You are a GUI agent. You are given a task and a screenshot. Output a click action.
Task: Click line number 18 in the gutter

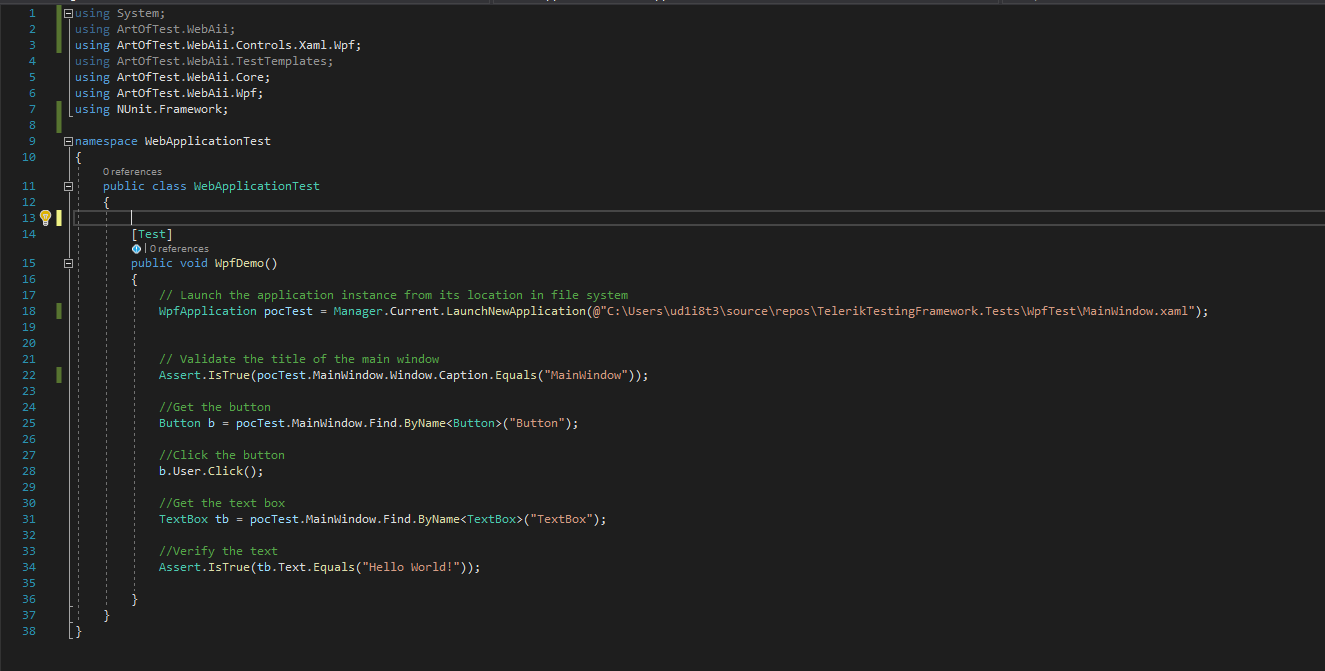[28, 311]
